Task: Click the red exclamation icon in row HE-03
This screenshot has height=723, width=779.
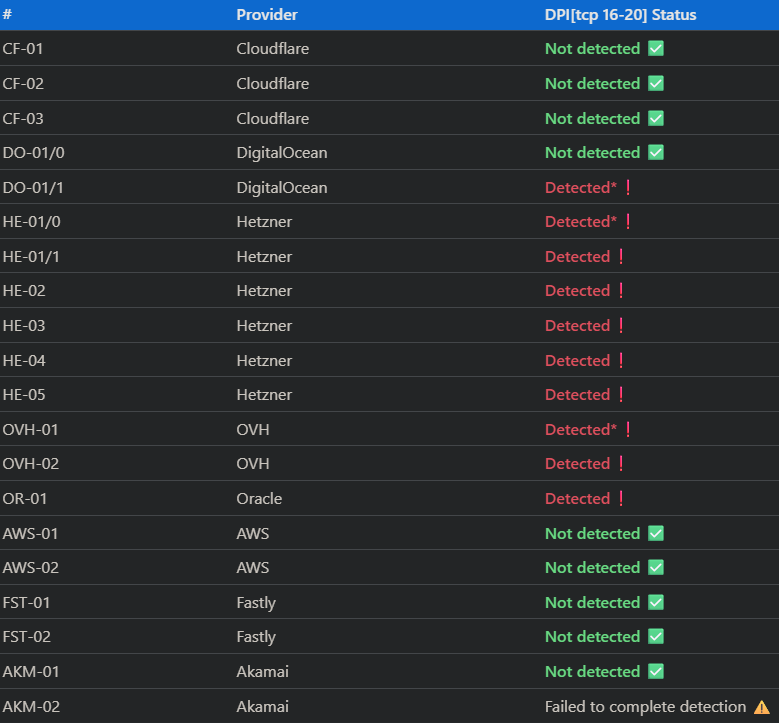Action: [x=621, y=325]
